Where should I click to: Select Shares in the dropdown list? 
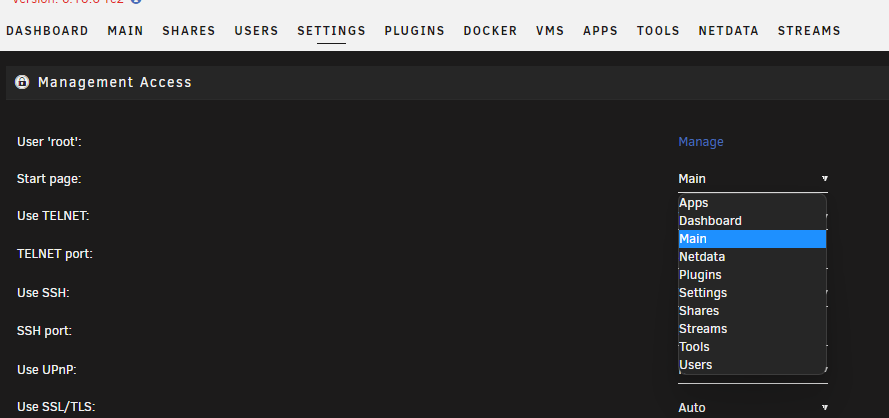(x=752, y=311)
